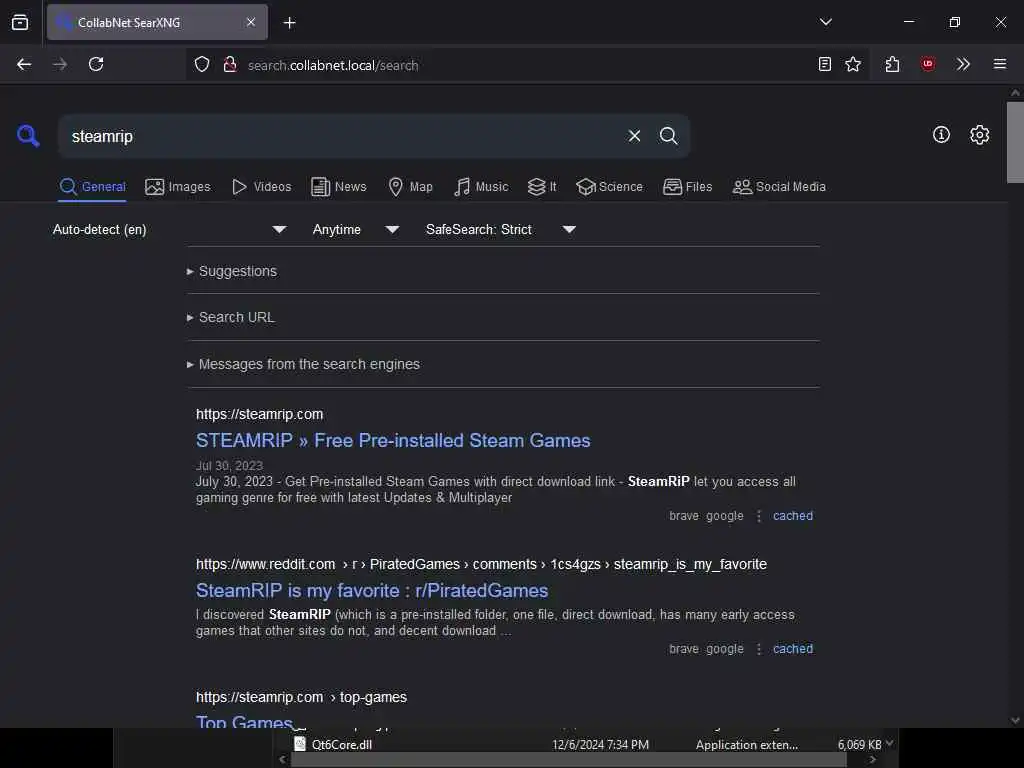Submit search with magnifier button
Screen dimensions: 1024x768
[x=668, y=136]
